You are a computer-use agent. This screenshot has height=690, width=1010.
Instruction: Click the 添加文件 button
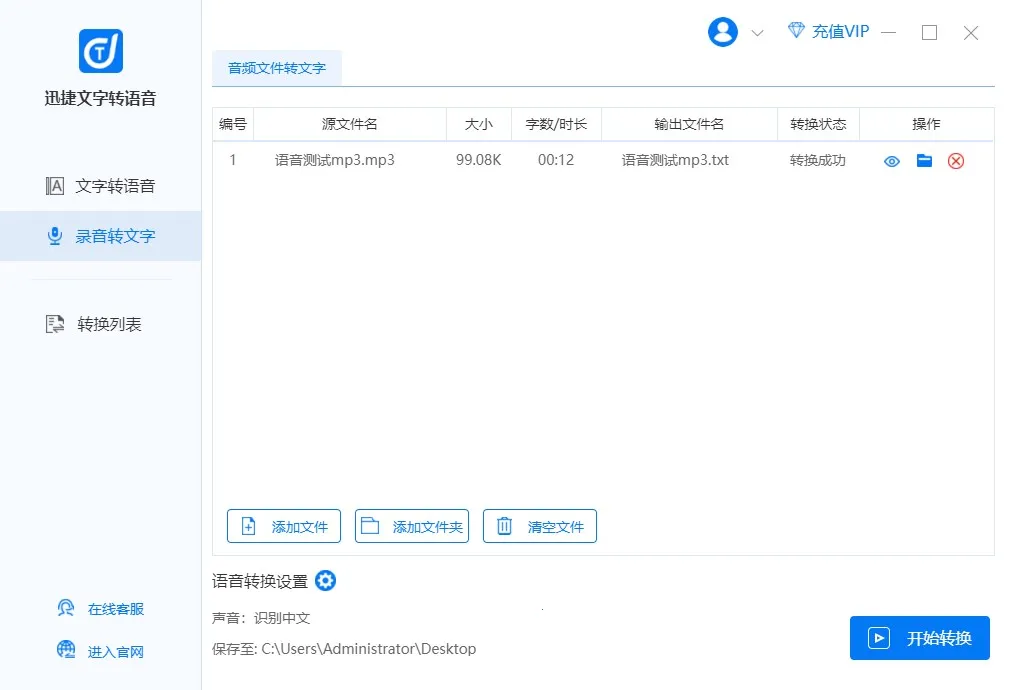pos(284,526)
